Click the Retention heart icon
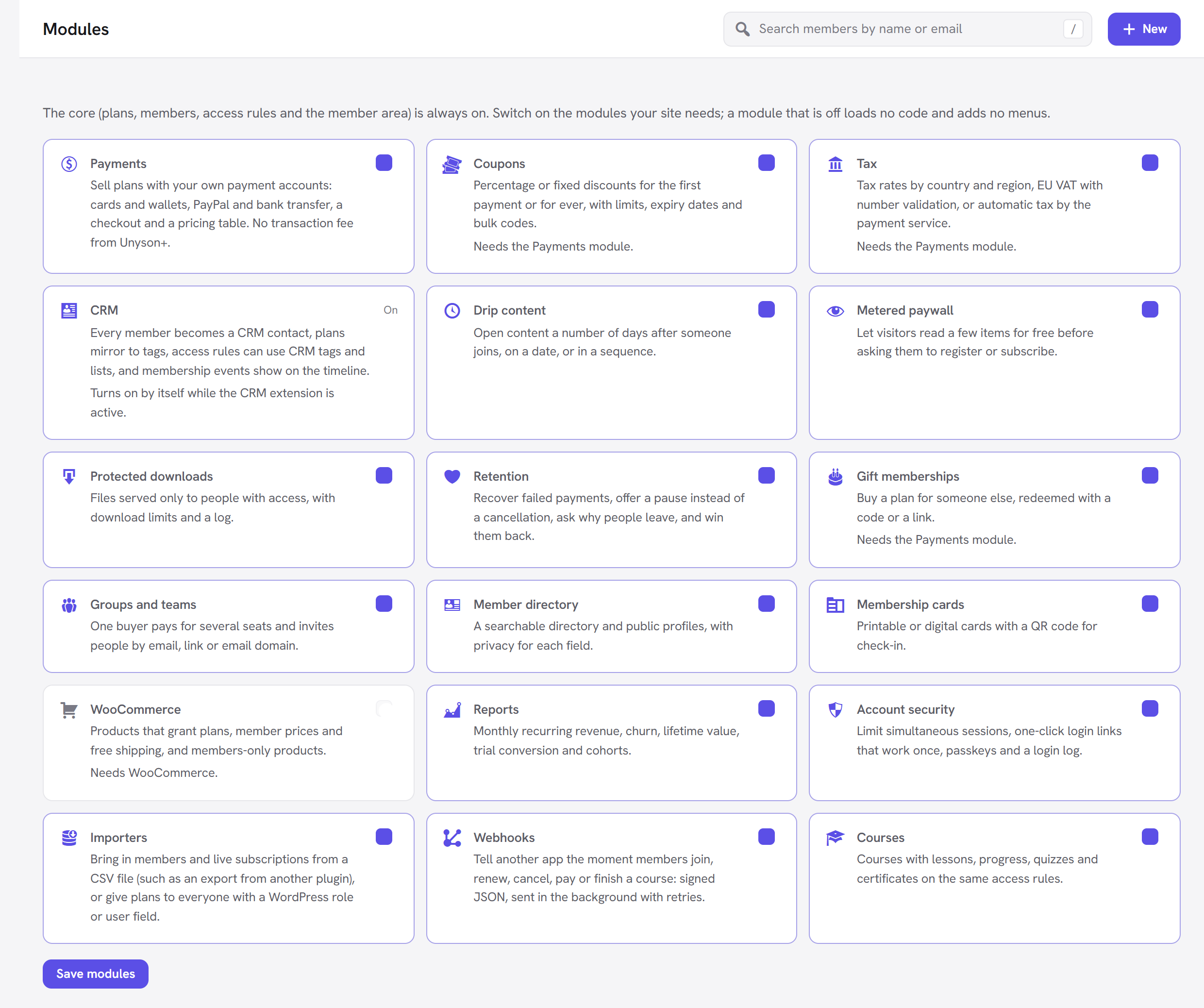The height and width of the screenshot is (1008, 1204). click(452, 476)
